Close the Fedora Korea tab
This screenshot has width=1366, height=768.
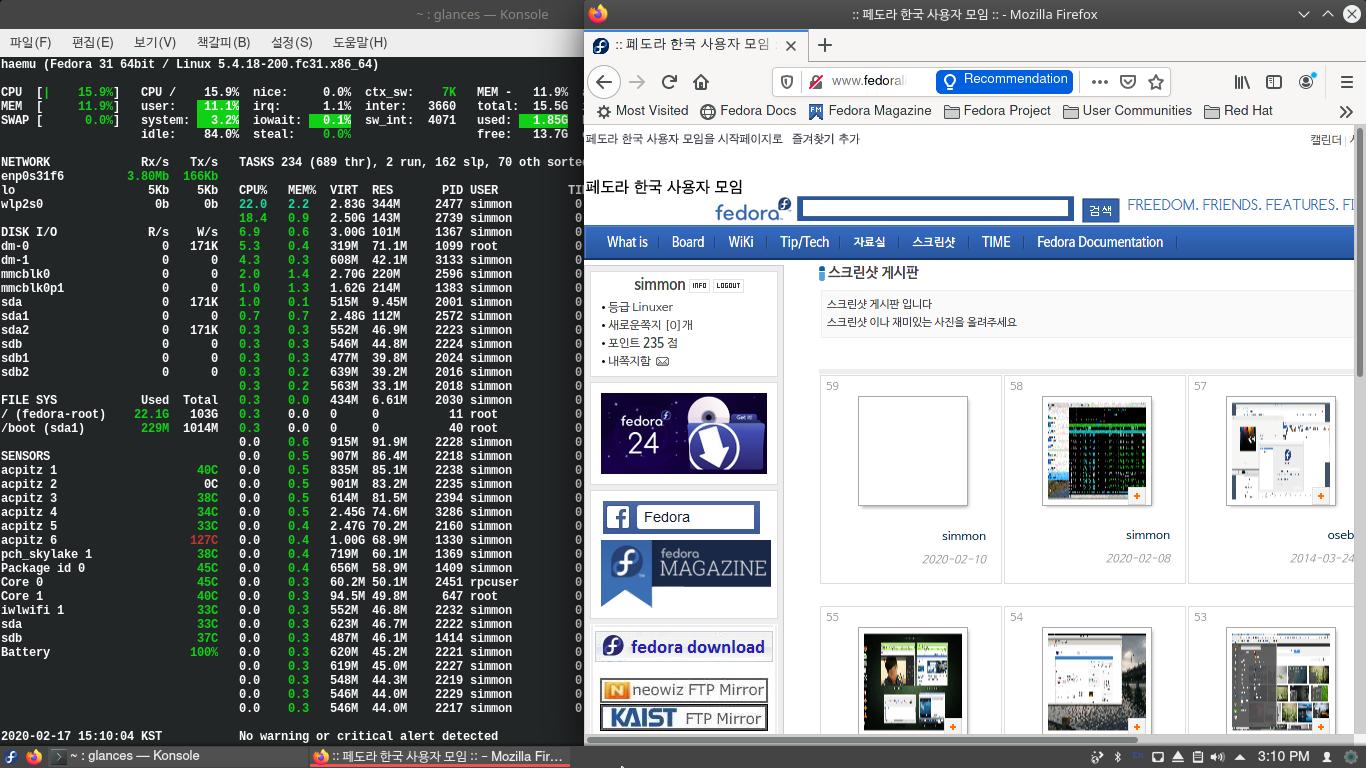tap(791, 45)
